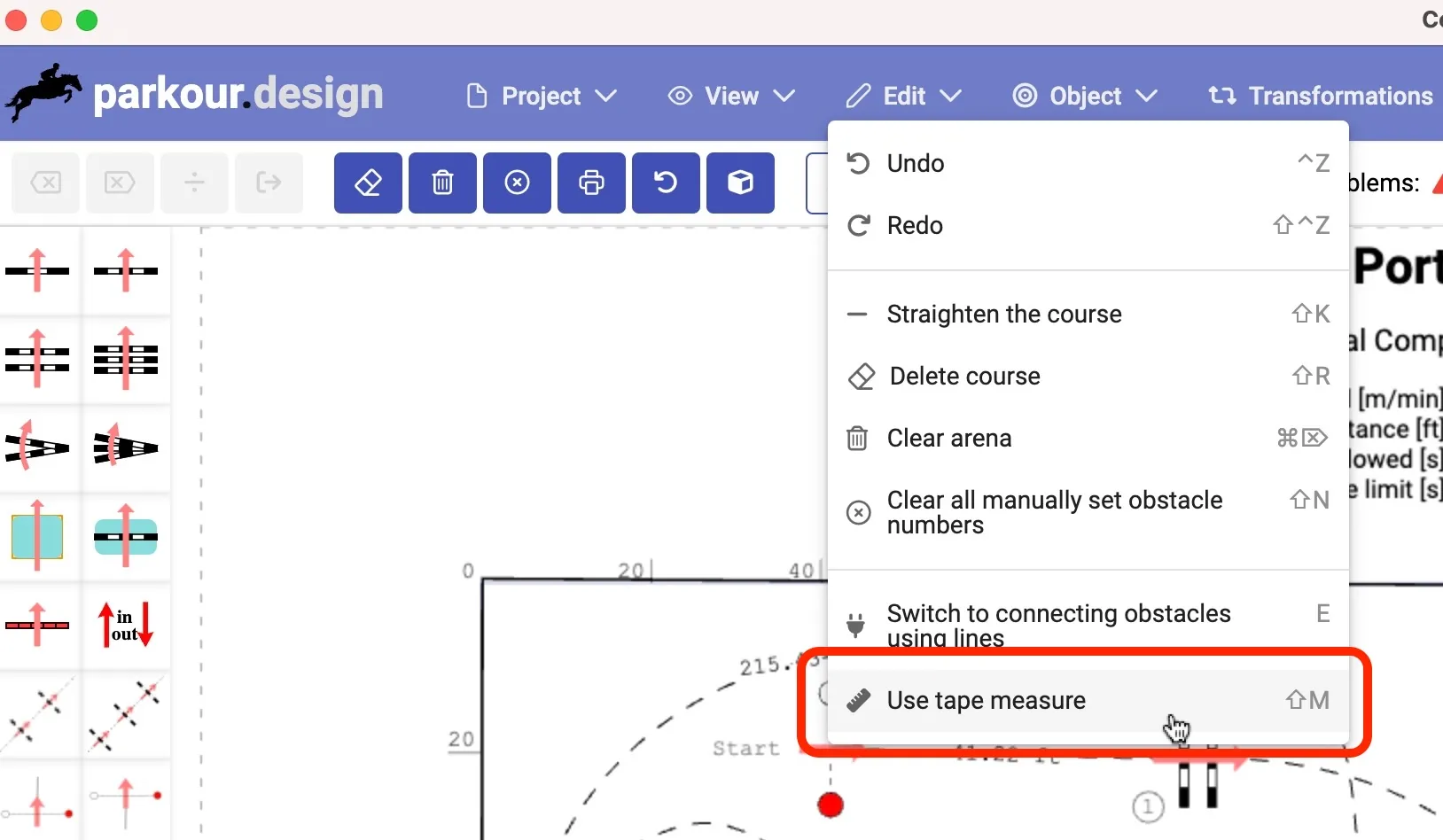Click the red start point dot
The width and height of the screenshot is (1443, 840).
pyautogui.click(x=831, y=805)
